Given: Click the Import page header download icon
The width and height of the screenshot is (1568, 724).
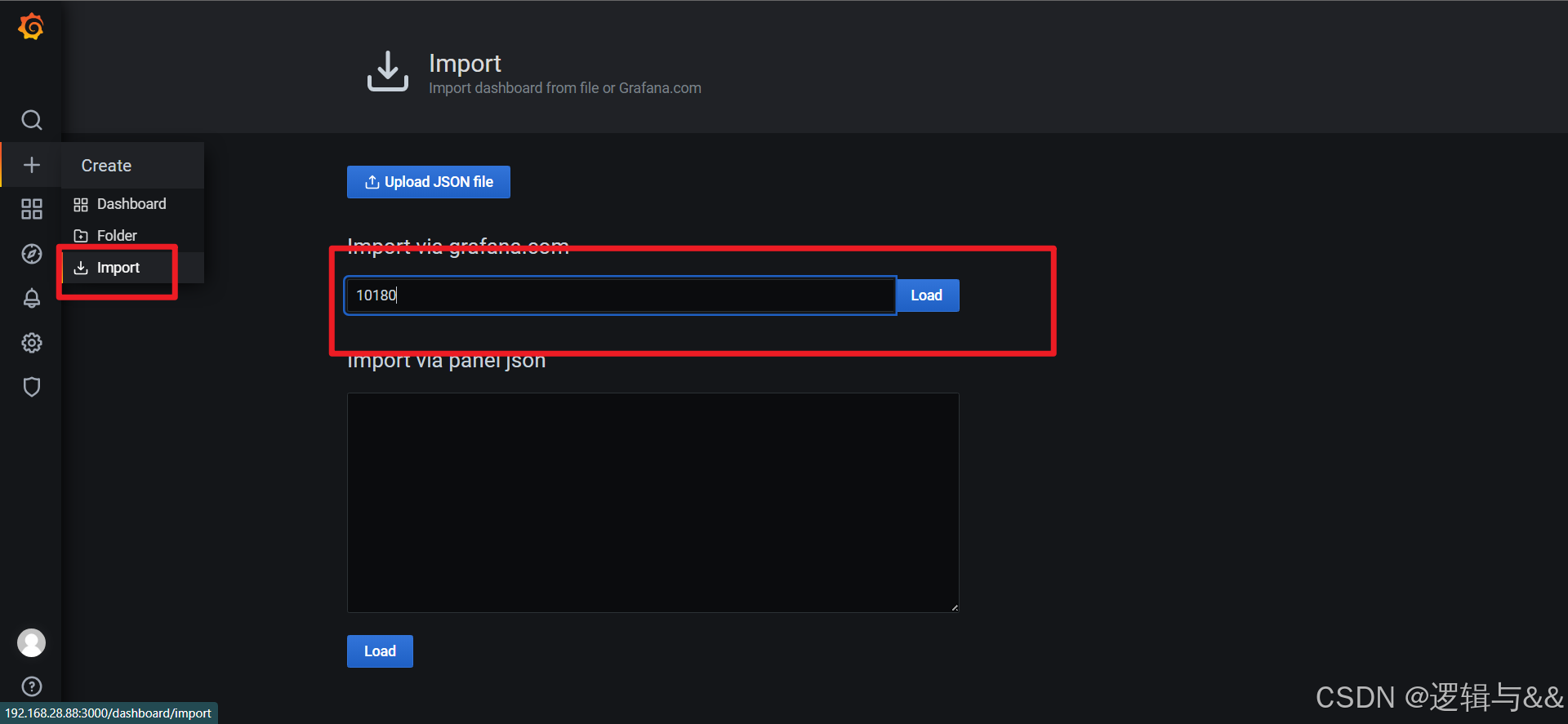Looking at the screenshot, I should click(388, 72).
